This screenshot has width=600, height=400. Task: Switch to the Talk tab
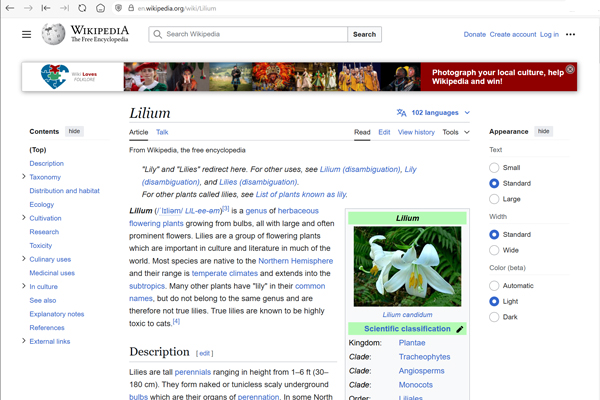162,132
